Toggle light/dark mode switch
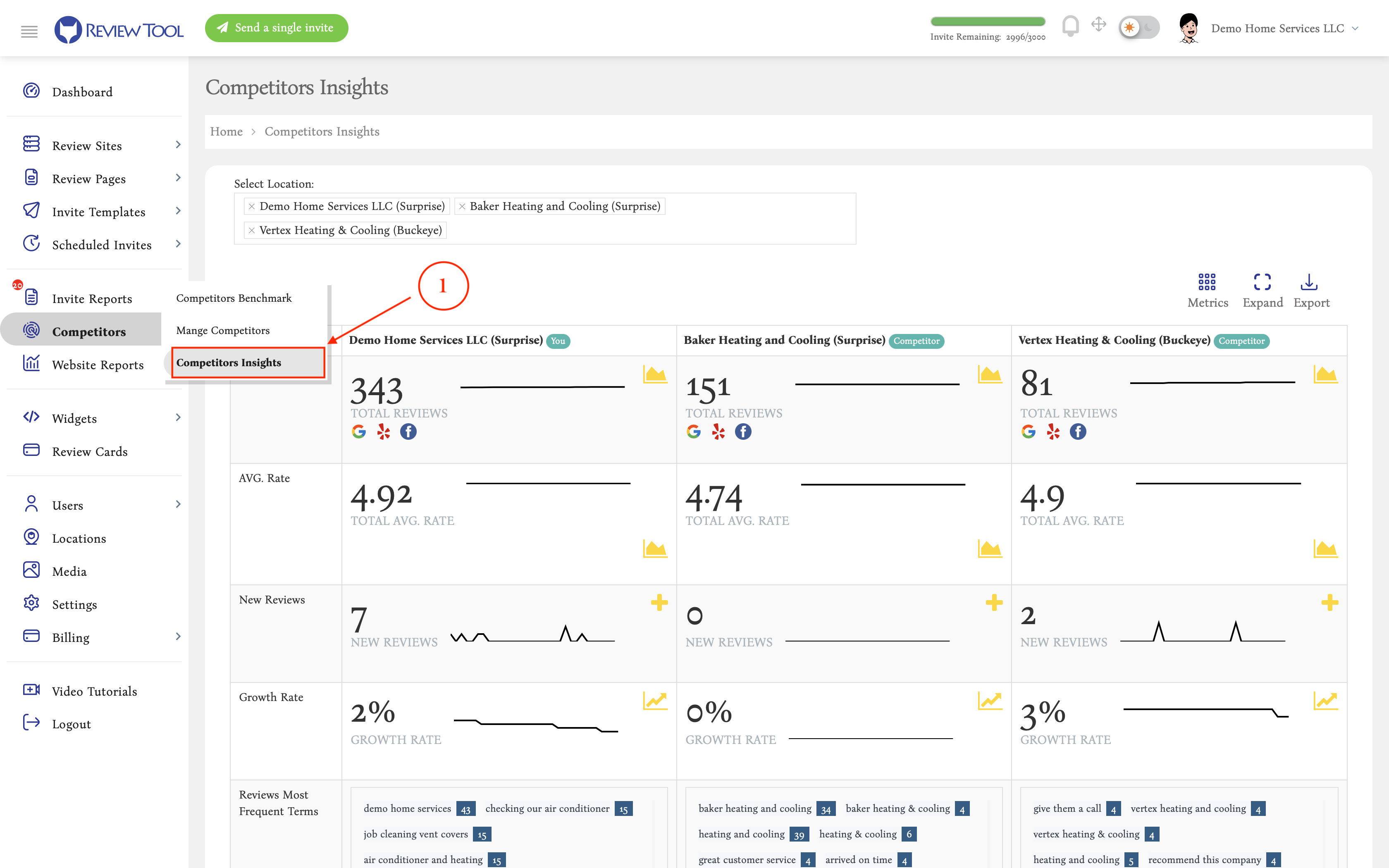Viewport: 1389px width, 868px height. pyautogui.click(x=1139, y=28)
